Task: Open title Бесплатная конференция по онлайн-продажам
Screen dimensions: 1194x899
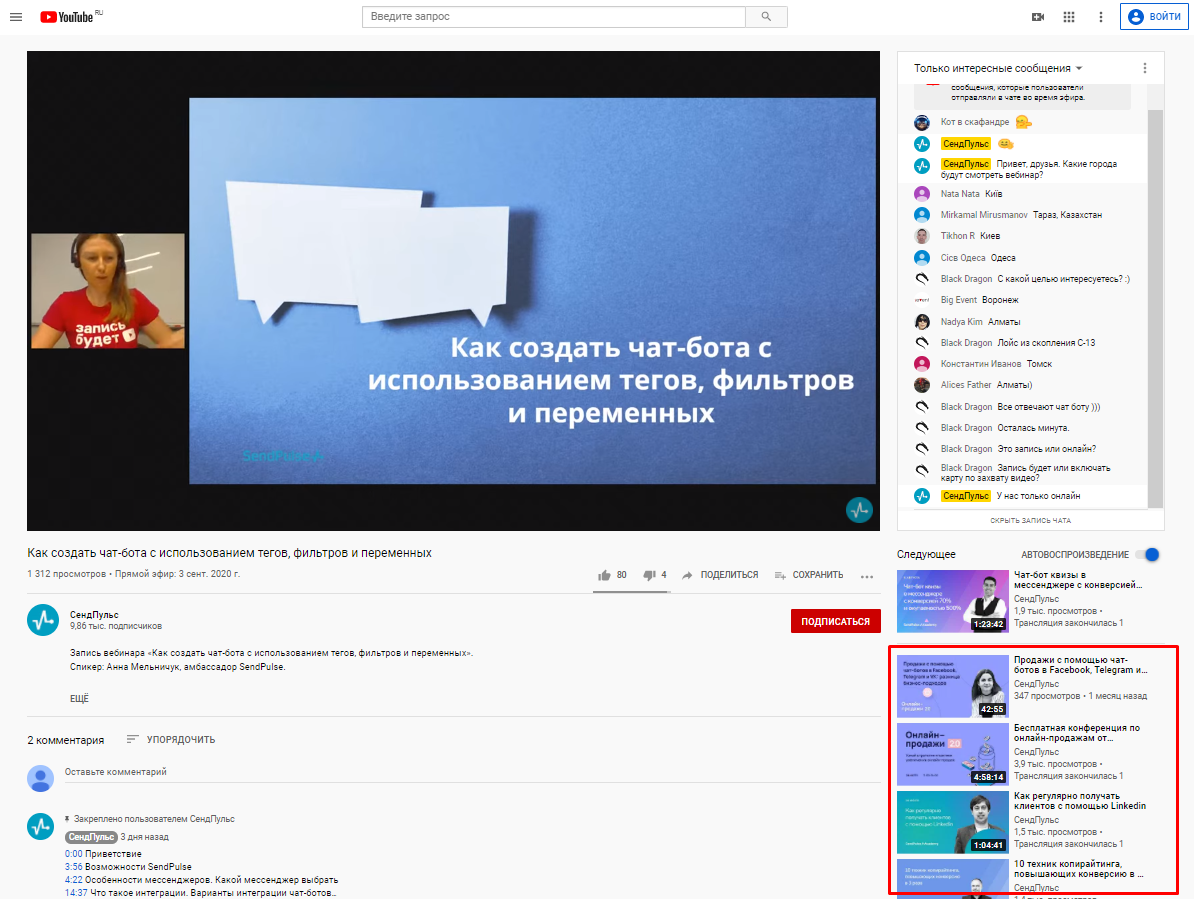Action: click(x=1077, y=733)
